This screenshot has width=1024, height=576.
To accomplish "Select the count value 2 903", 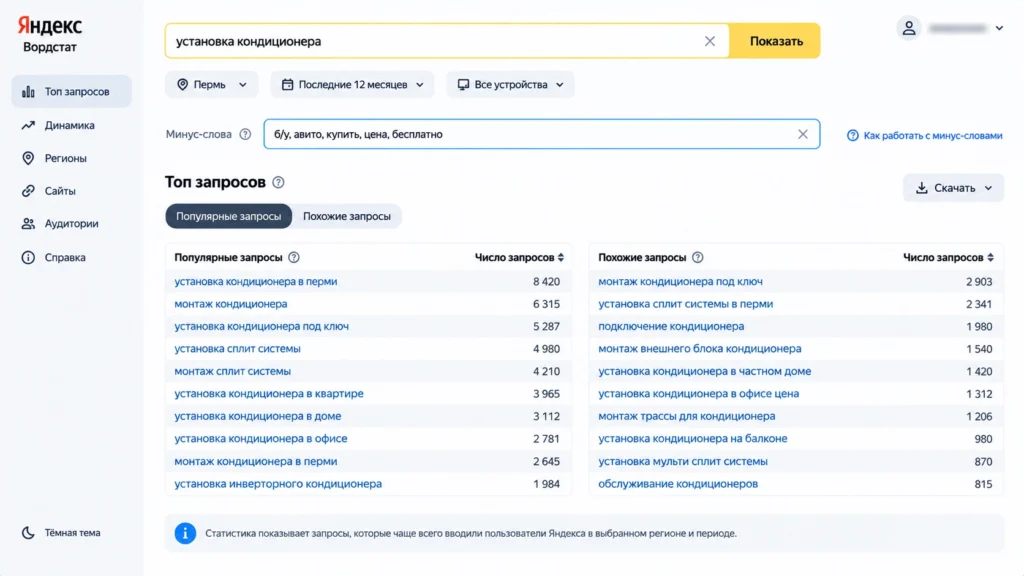I will coord(979,281).
